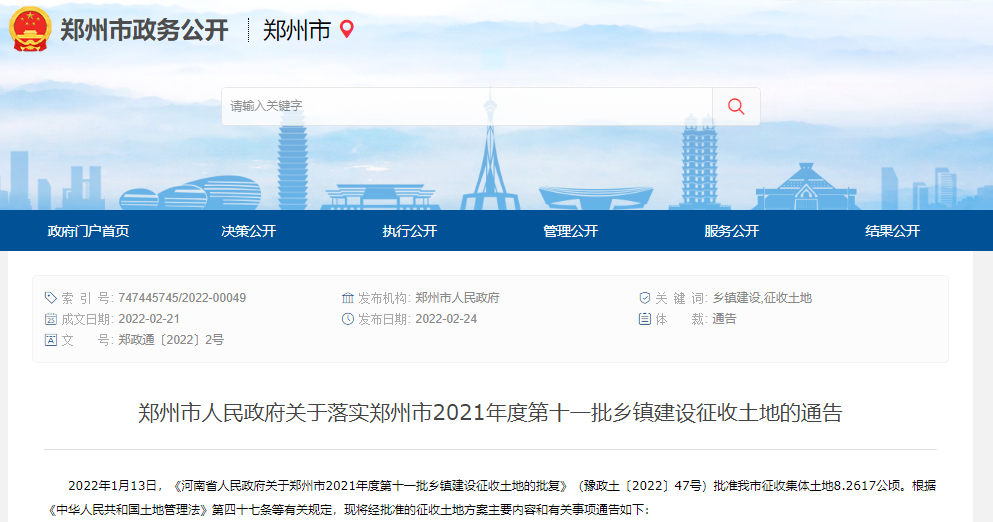
Task: Focus the 请输入关键字 search field
Action: [x=466, y=106]
